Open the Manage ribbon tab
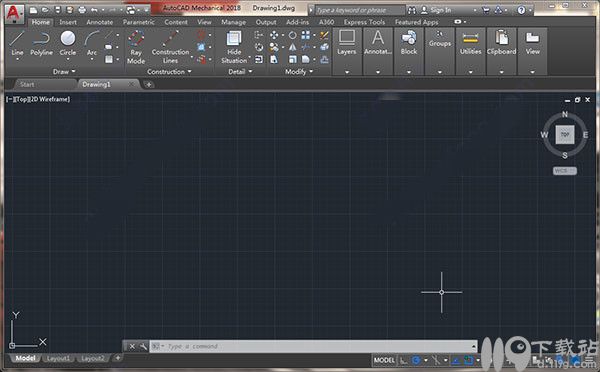 click(233, 22)
